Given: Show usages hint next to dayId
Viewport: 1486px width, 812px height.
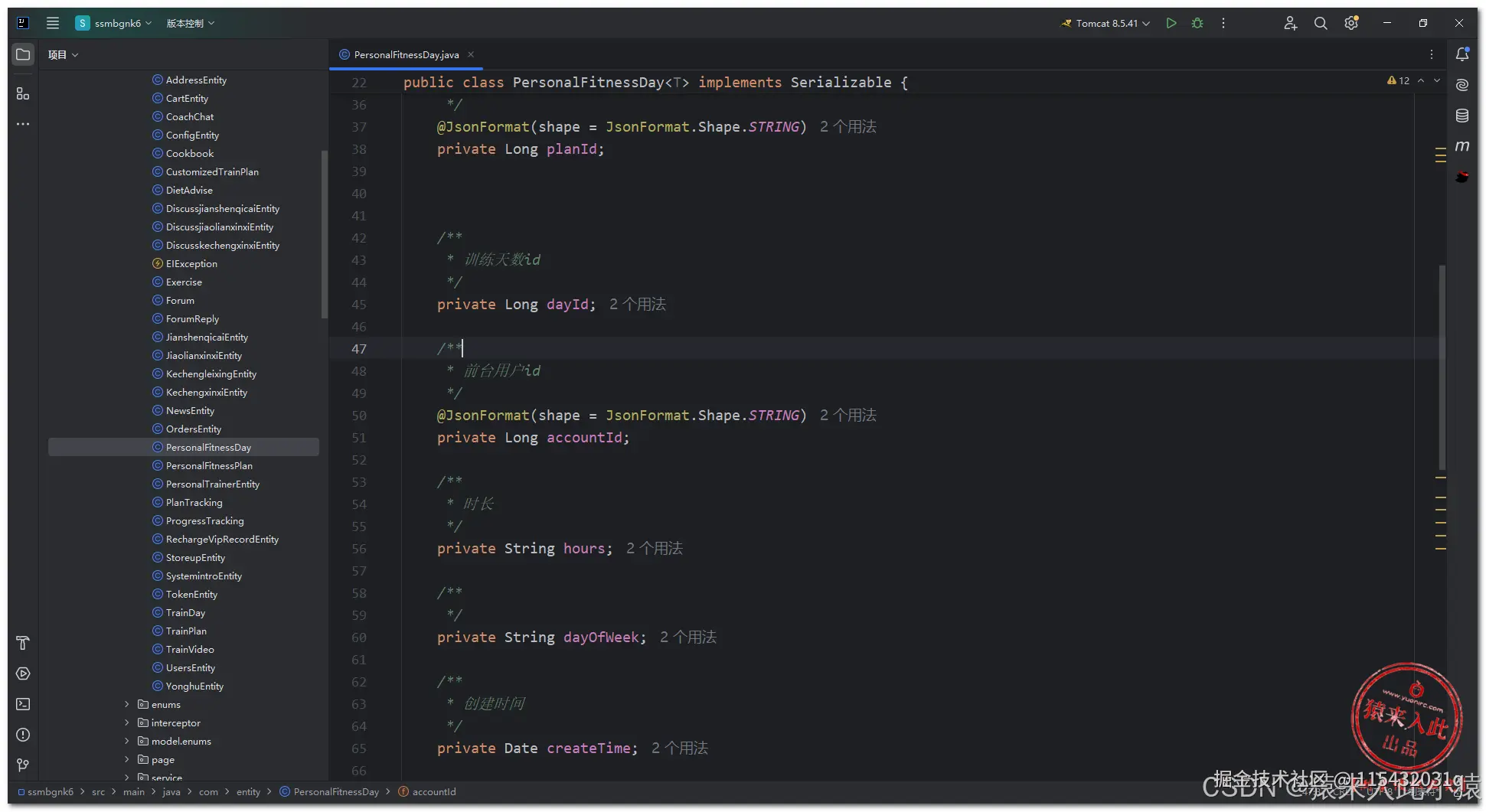Looking at the screenshot, I should [638, 305].
